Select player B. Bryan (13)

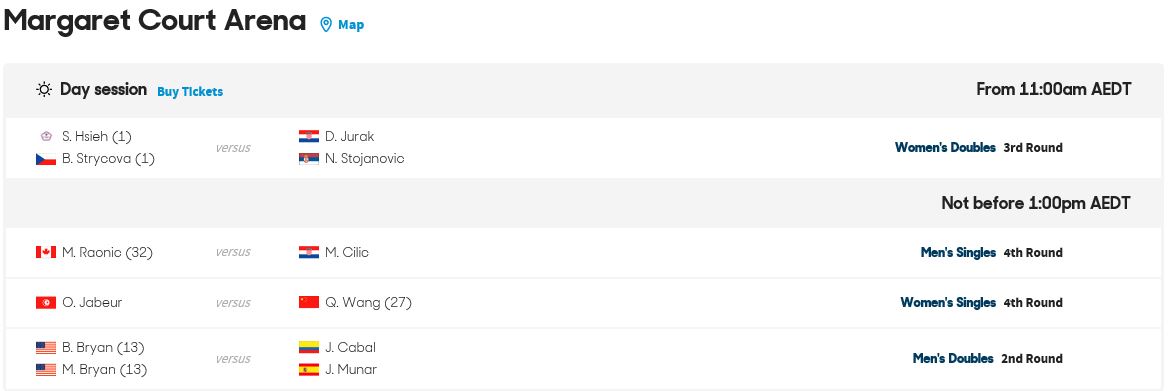click(x=103, y=347)
